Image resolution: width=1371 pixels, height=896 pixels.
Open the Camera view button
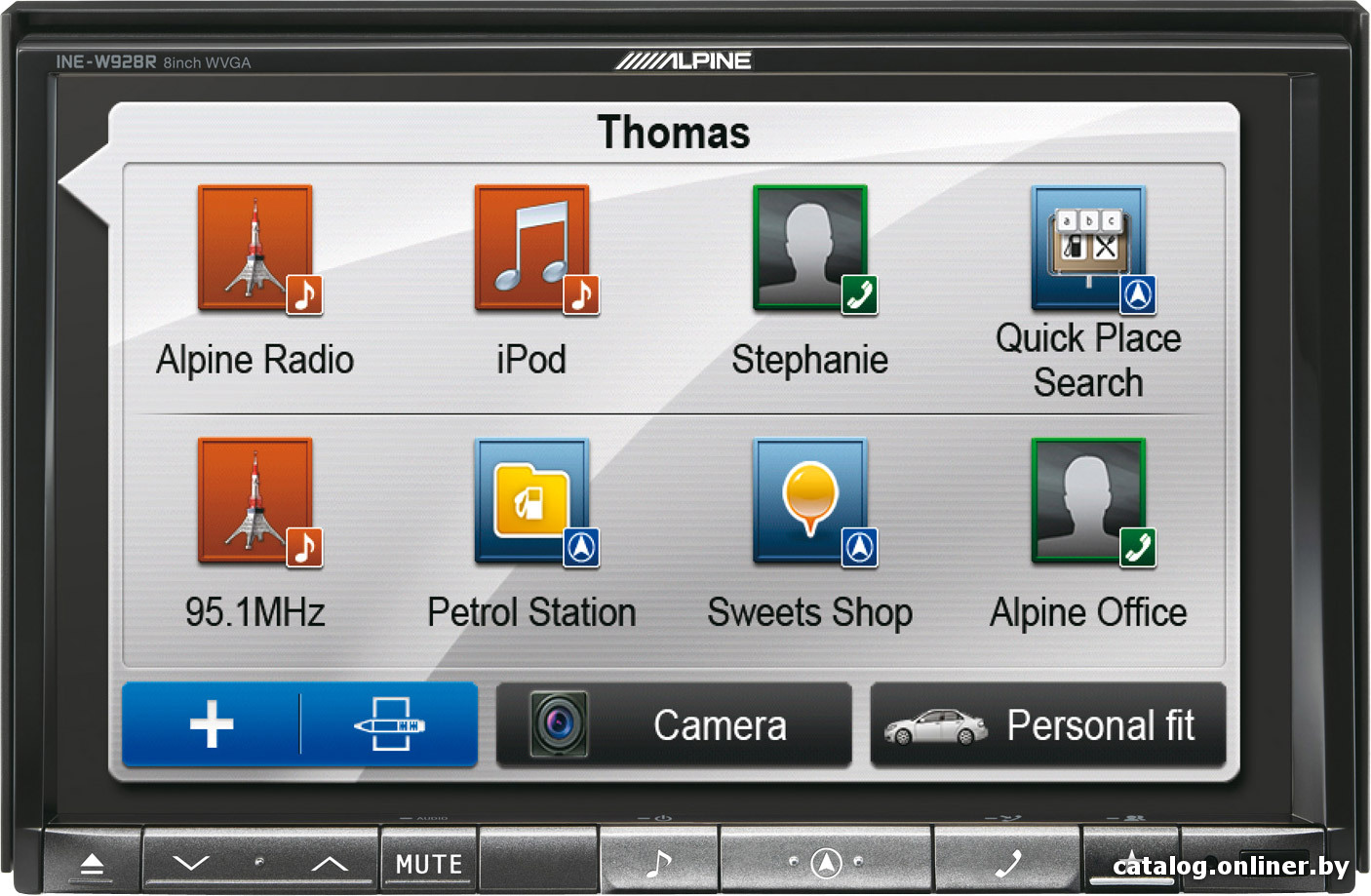click(x=674, y=725)
